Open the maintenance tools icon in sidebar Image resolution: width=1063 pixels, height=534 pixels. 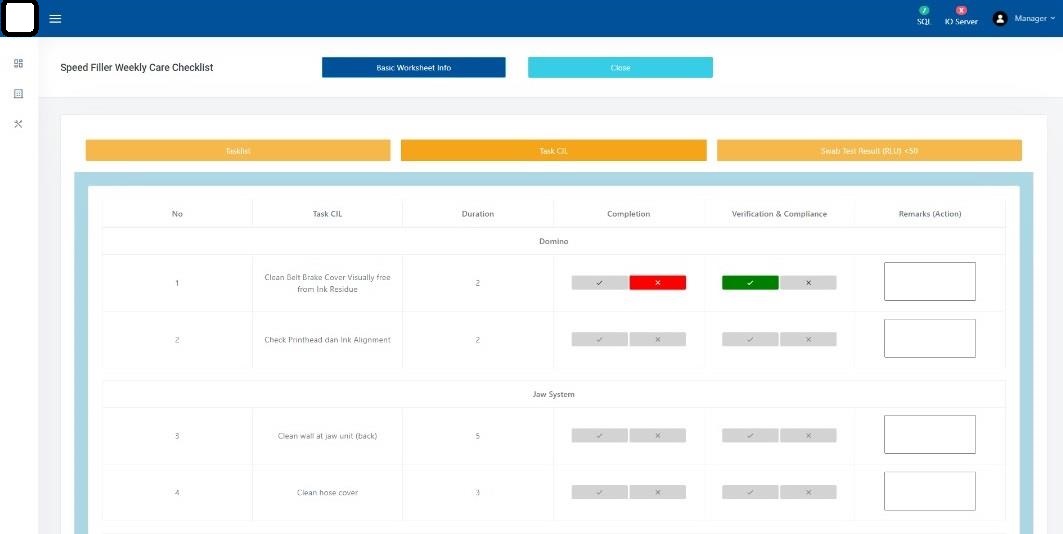18,124
